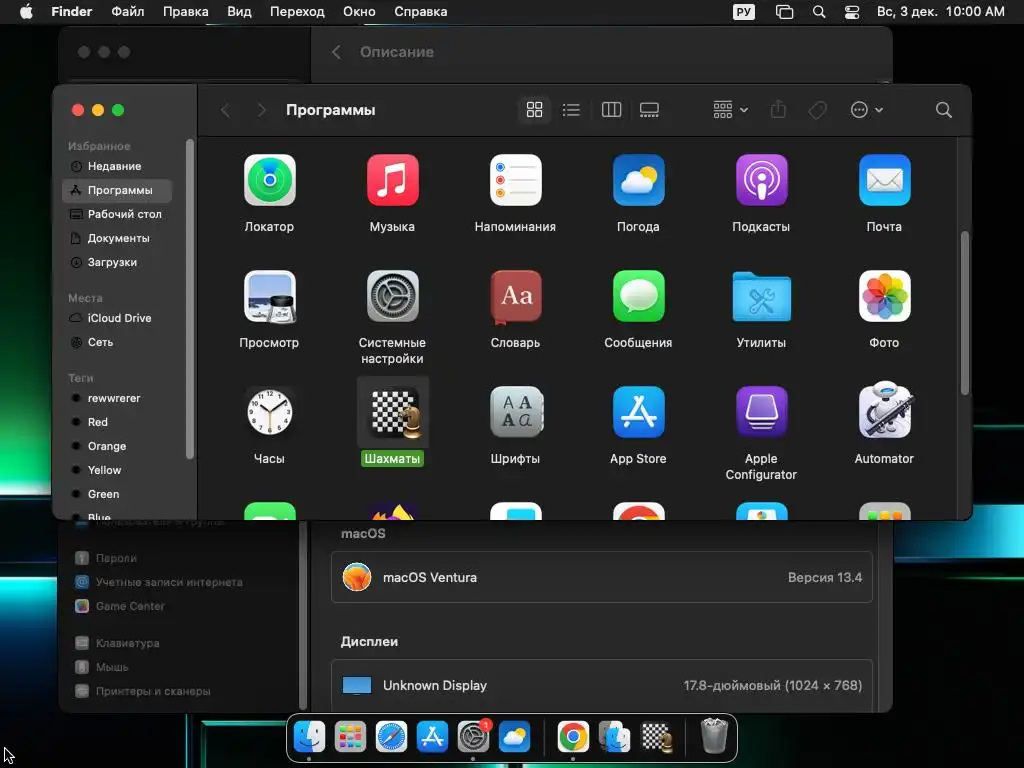Click the macOS Ventura row in System Settings

(601, 577)
